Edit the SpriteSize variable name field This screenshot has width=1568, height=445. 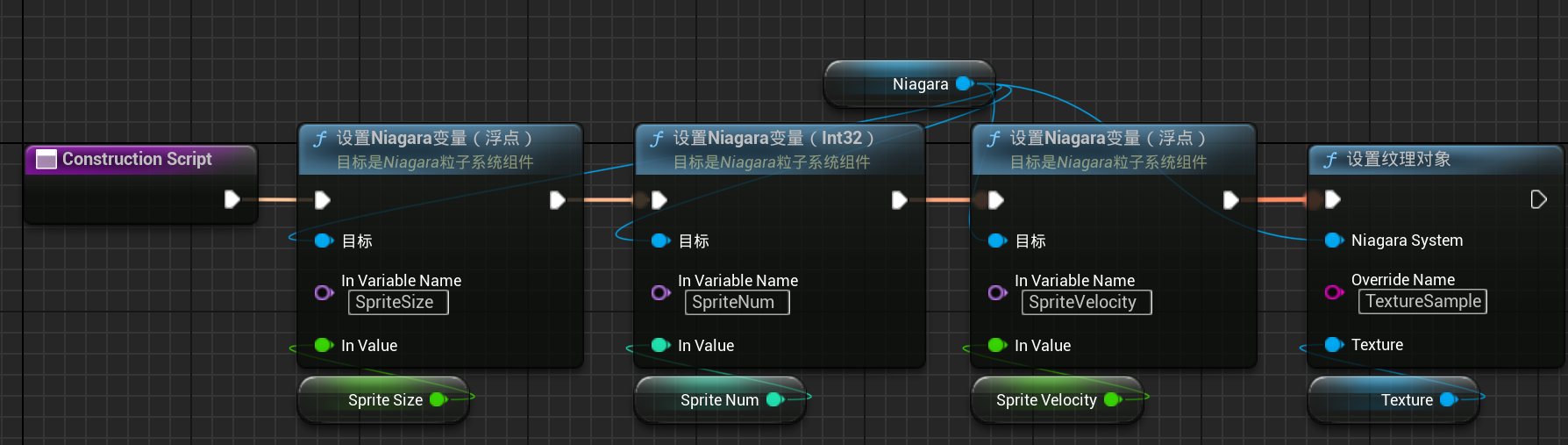[x=398, y=302]
